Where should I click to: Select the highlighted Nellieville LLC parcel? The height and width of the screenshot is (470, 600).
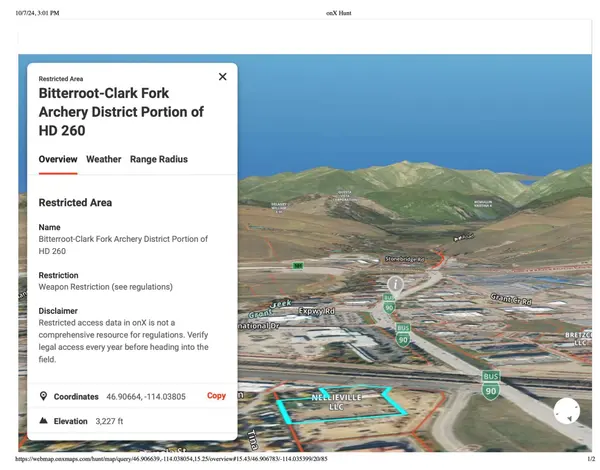coord(335,403)
